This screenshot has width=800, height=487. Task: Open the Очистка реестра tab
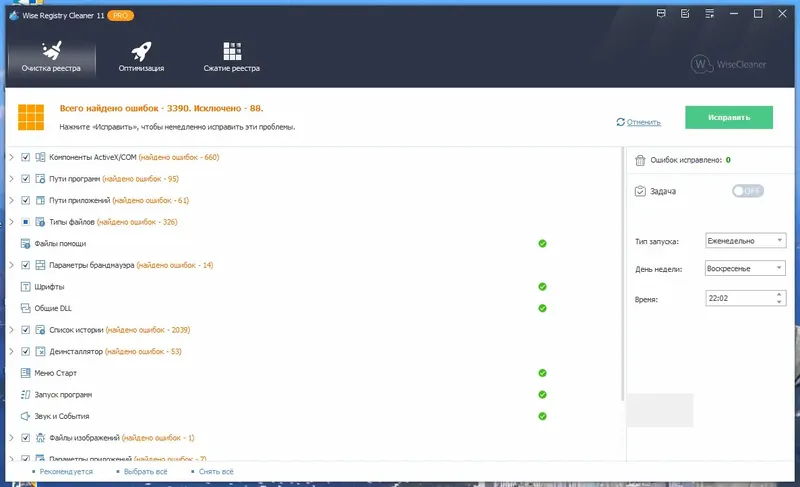(x=51, y=57)
